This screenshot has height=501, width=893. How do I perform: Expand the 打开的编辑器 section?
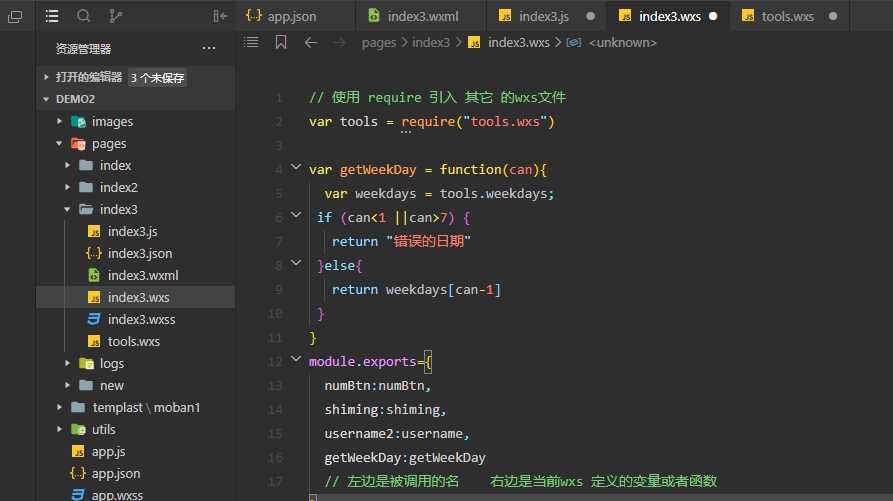47,77
